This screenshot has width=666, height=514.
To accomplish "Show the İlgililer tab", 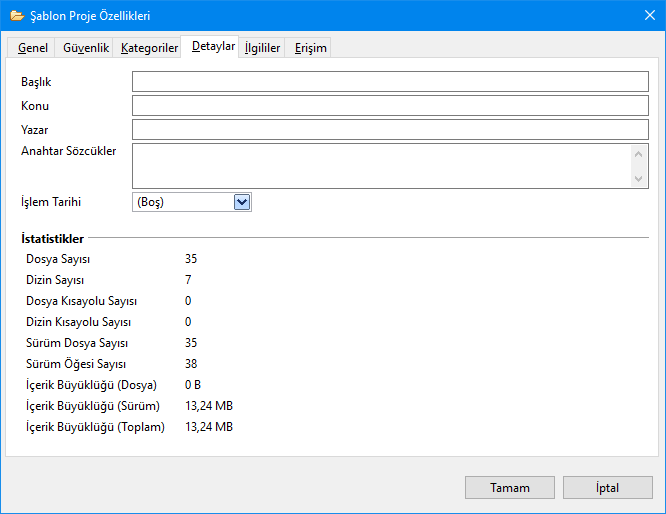I will coord(262,48).
